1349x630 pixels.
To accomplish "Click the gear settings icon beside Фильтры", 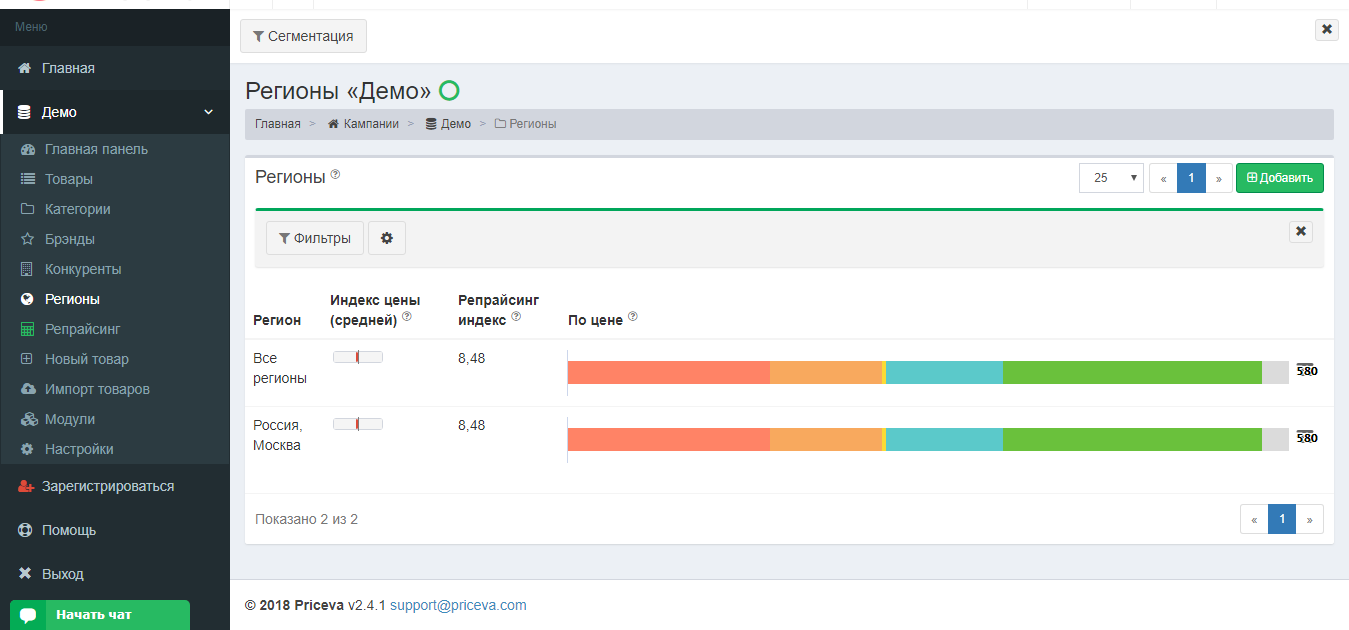I will pyautogui.click(x=387, y=238).
